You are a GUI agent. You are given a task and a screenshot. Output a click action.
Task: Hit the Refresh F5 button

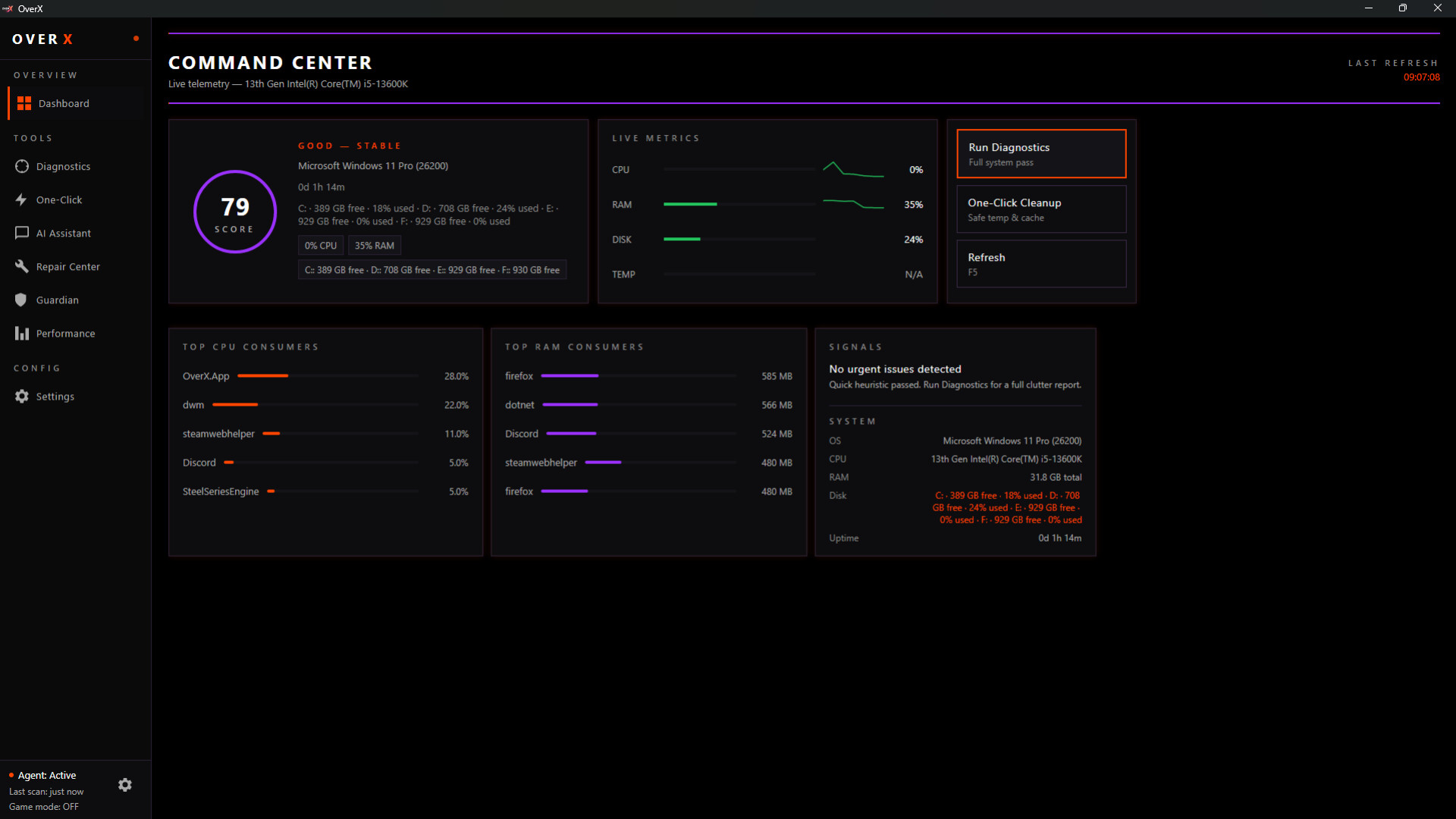point(1040,264)
